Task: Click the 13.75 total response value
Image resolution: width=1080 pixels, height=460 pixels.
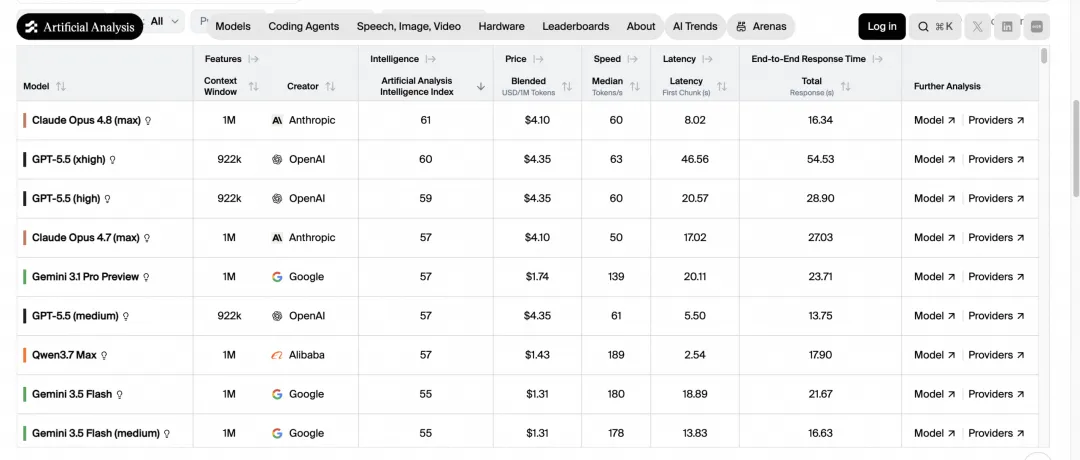Action: click(821, 316)
